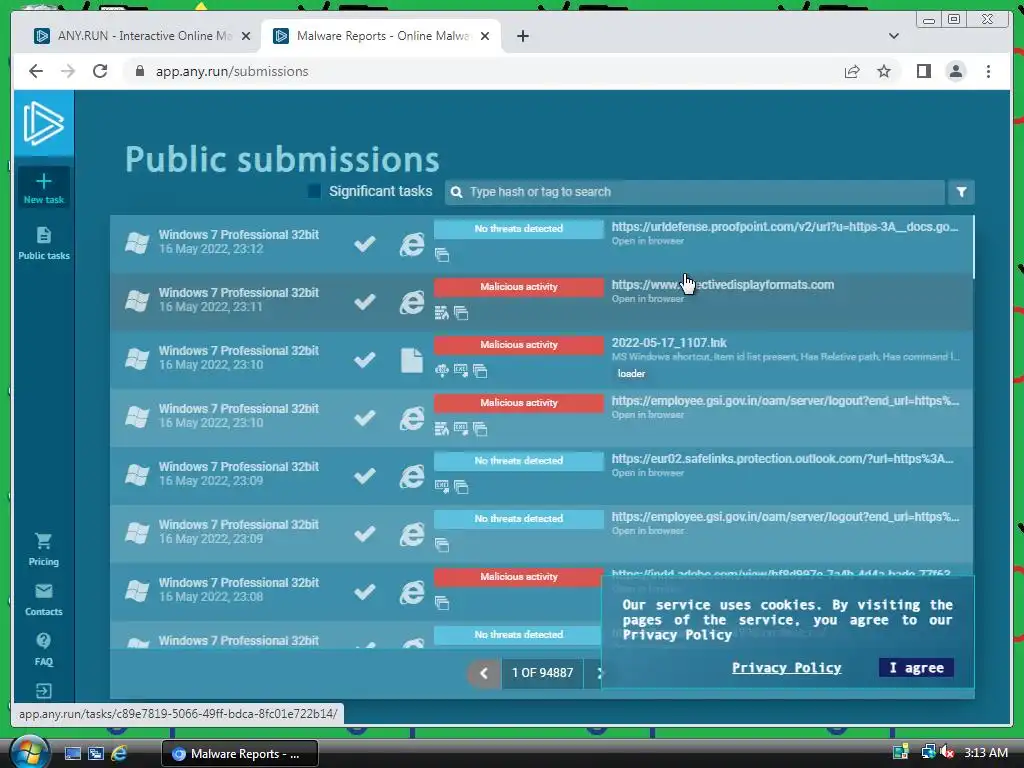Click the windows indicator icon in the 23:12 row

tap(442, 255)
